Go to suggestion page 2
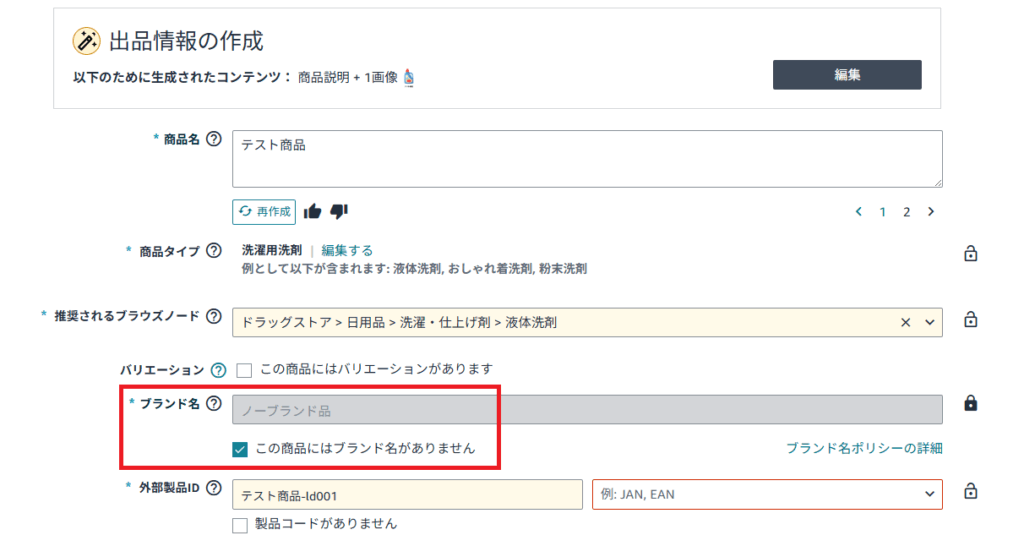Image resolution: width=1024 pixels, height=557 pixels. click(x=906, y=212)
